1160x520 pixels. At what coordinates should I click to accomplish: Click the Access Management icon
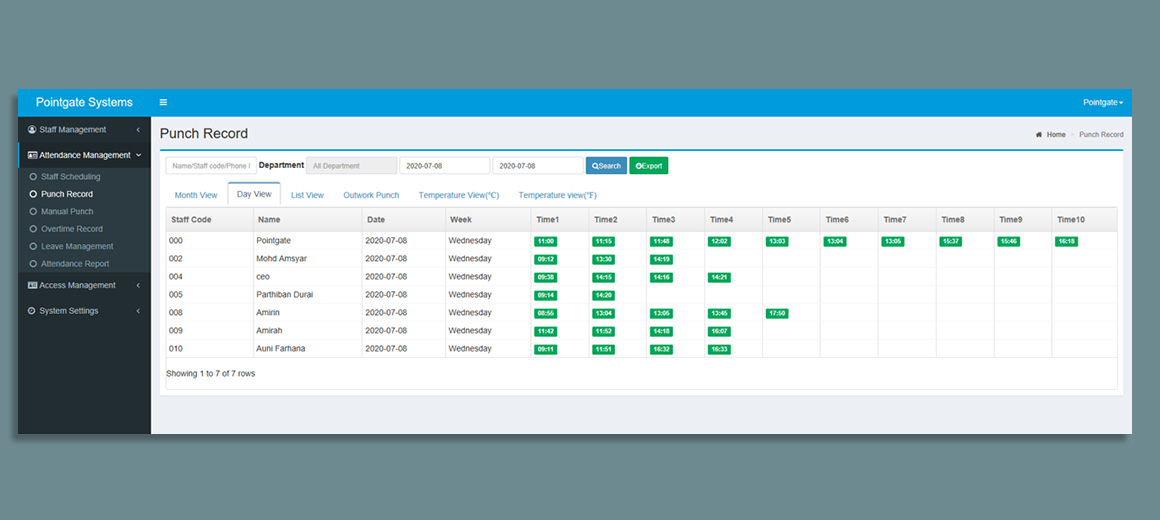[32, 285]
